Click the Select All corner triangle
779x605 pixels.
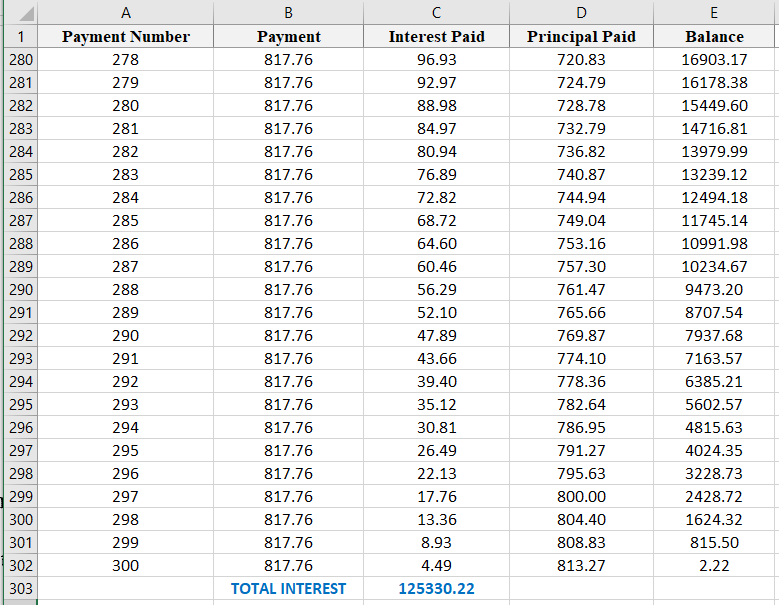pyautogui.click(x=20, y=13)
